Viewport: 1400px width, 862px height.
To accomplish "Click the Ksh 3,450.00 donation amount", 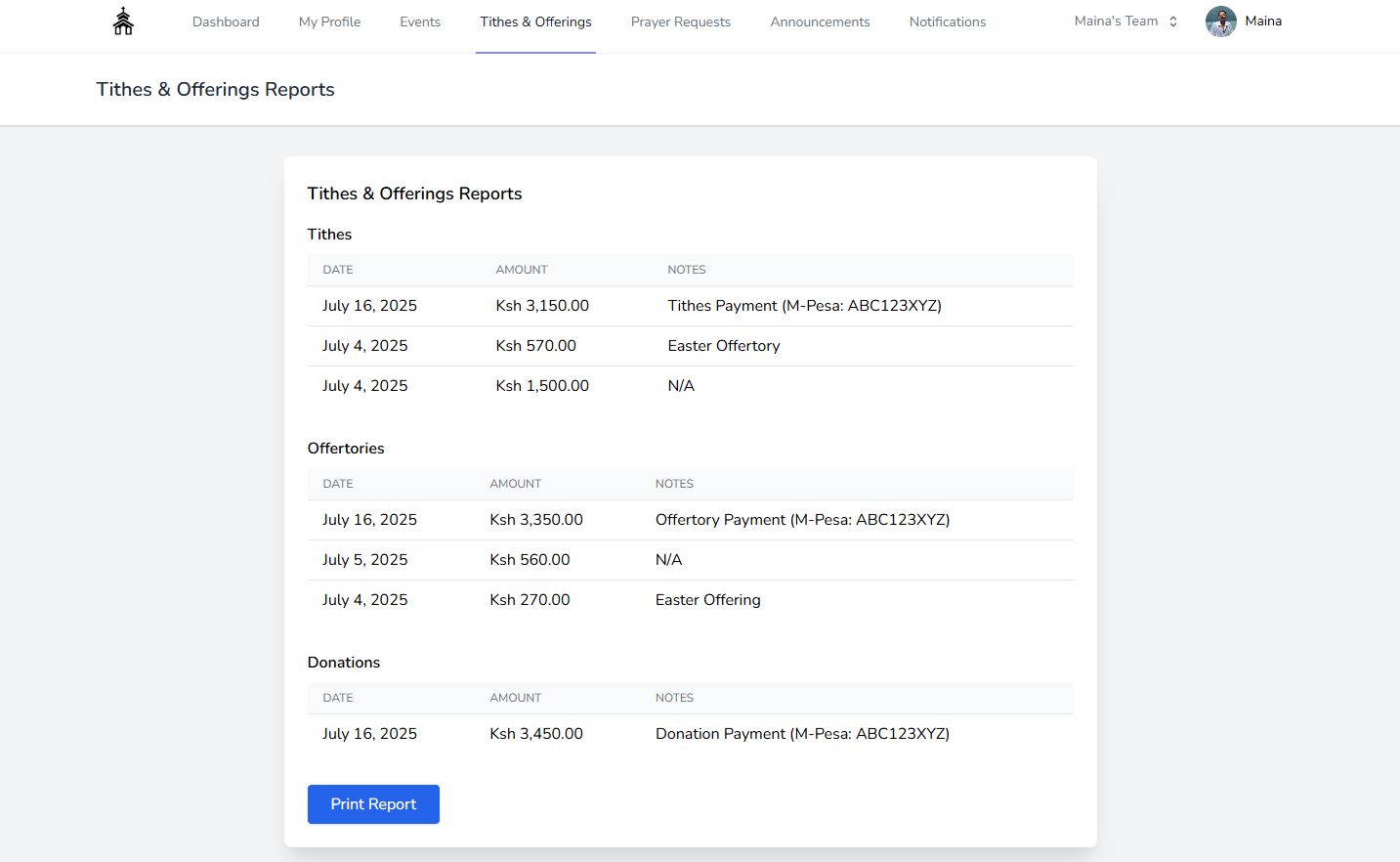I will pos(536,734).
